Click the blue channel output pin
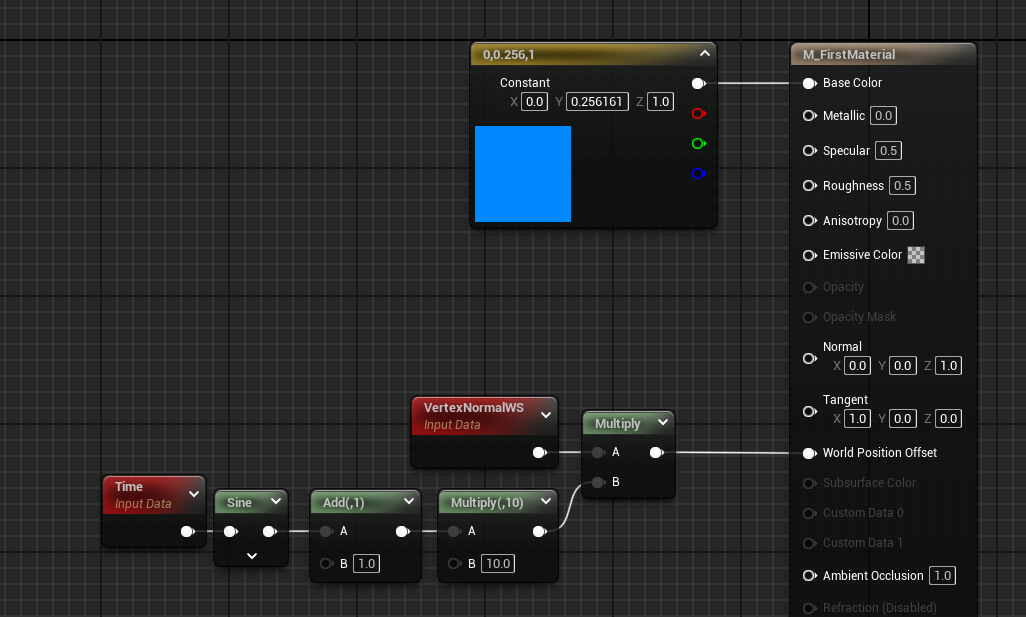The width and height of the screenshot is (1026, 617). (699, 173)
